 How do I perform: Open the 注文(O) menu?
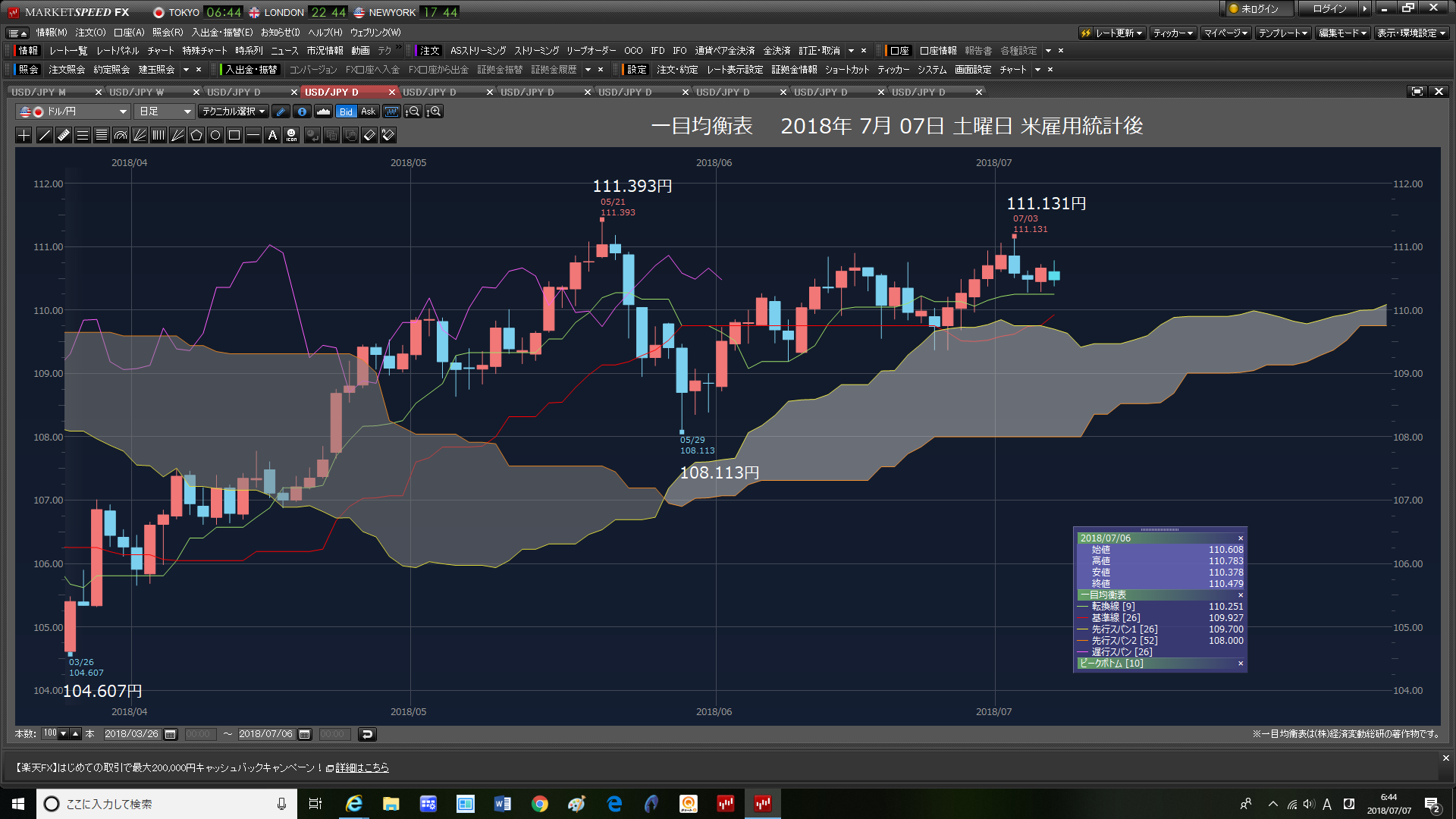pyautogui.click(x=90, y=33)
